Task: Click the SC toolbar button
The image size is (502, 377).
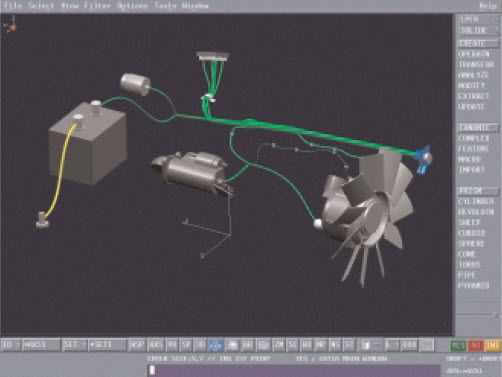Action: tap(293, 345)
